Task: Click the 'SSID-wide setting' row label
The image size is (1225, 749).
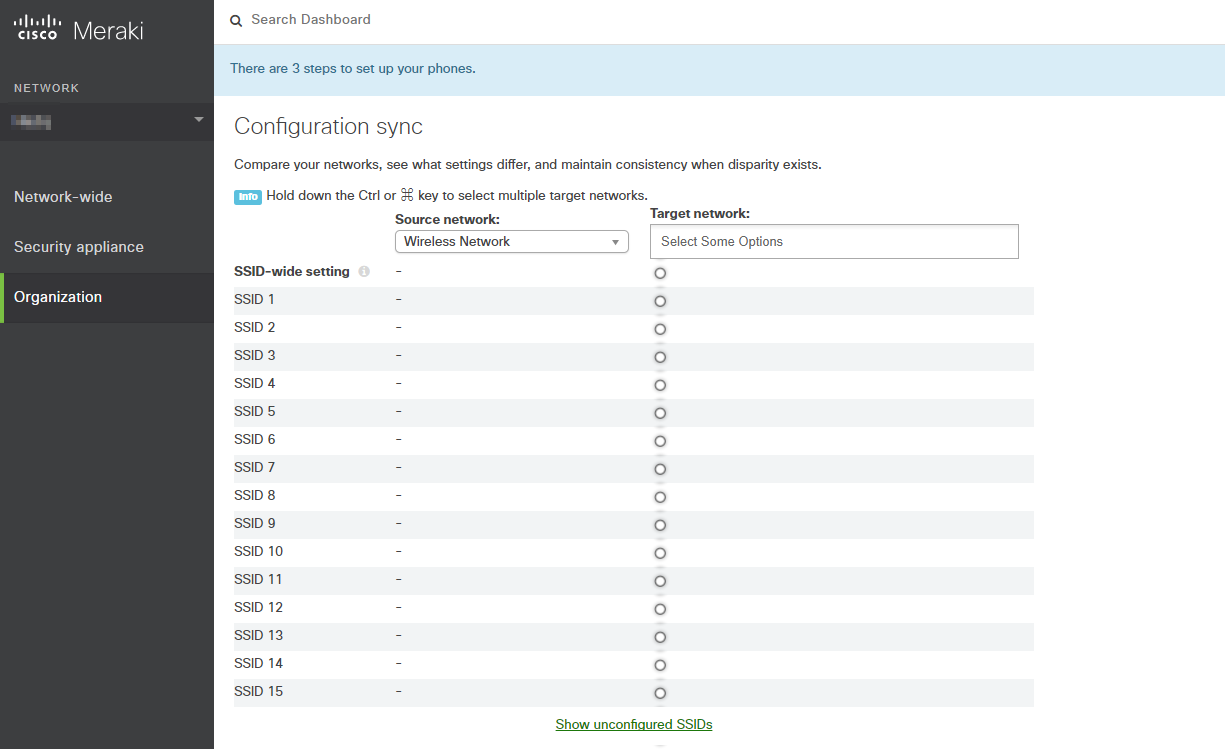Action: pos(292,272)
